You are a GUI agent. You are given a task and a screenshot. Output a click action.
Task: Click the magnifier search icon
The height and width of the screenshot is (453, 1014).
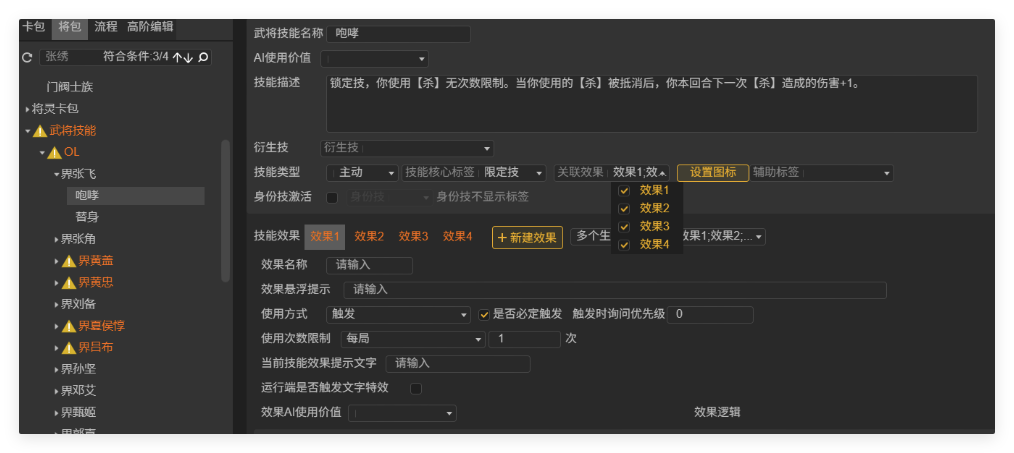pos(202,57)
